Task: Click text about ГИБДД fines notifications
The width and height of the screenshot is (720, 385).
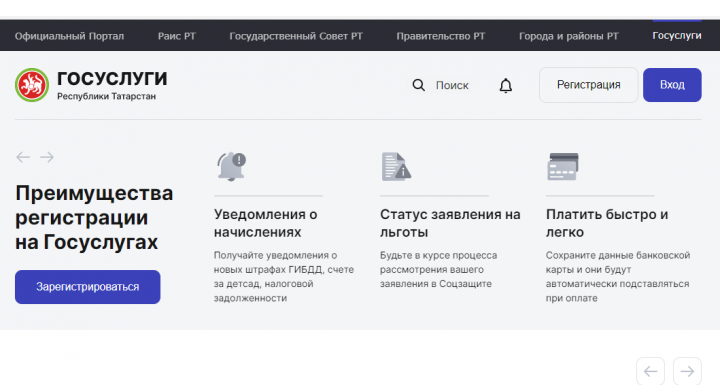Action: tap(284, 277)
